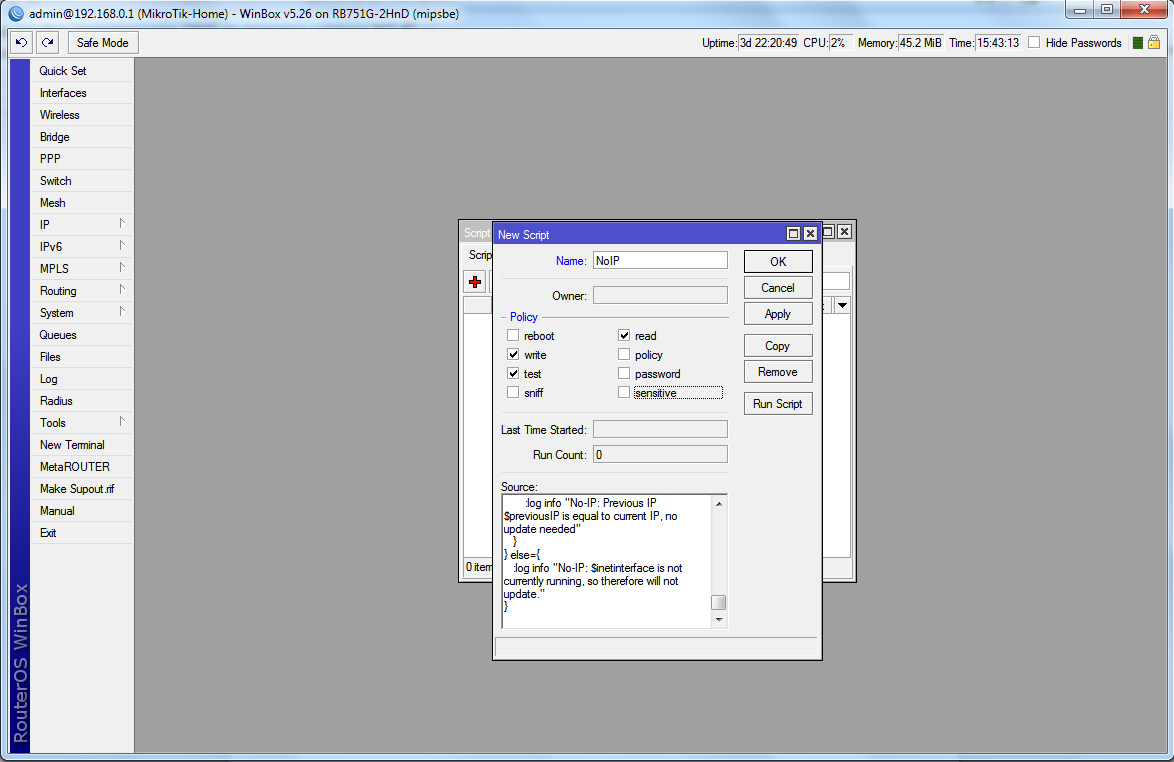Close the New Script dialog
The height and width of the screenshot is (762, 1174).
pos(810,234)
